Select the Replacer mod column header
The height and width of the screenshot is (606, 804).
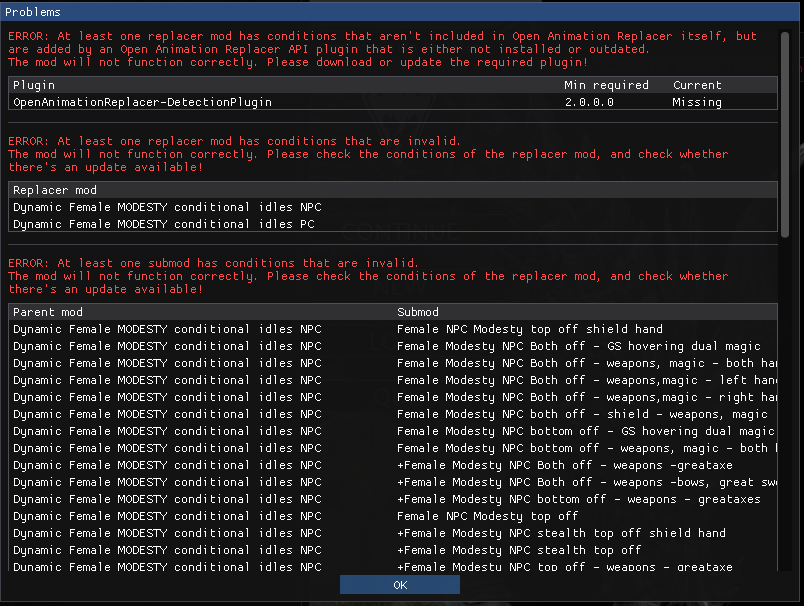pyautogui.click(x=55, y=190)
